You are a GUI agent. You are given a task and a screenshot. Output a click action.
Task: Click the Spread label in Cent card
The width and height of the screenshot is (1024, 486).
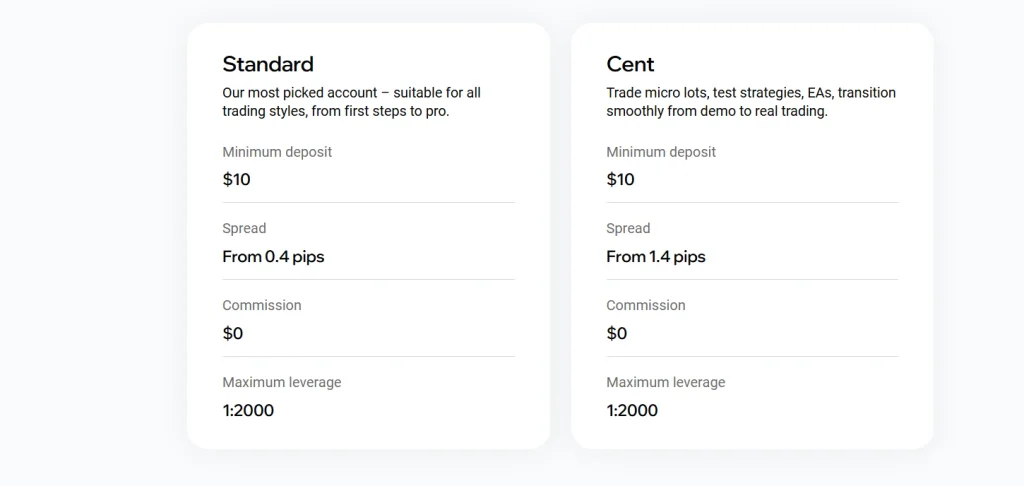[628, 229]
